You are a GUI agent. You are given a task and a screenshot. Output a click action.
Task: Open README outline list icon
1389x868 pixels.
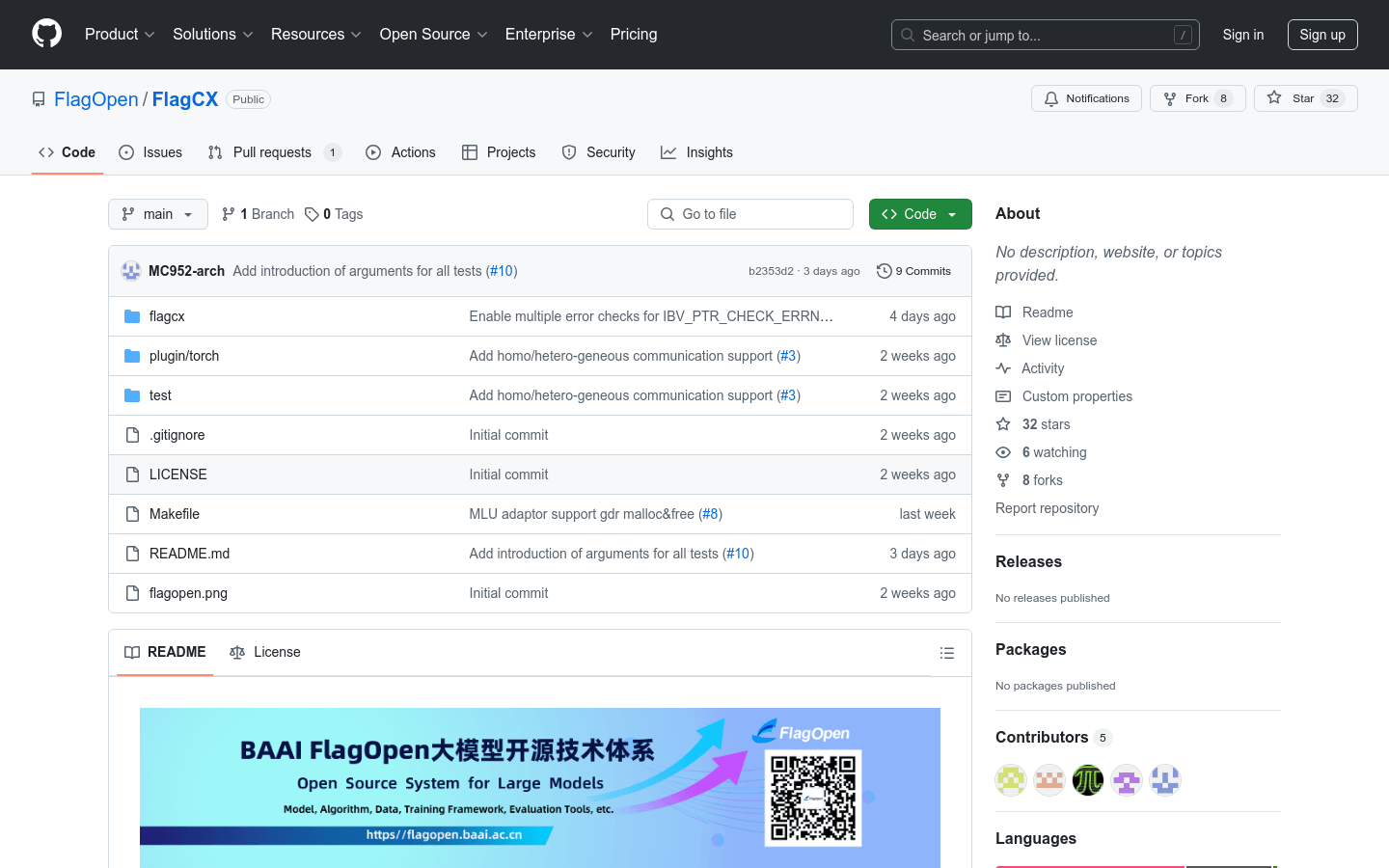tap(947, 653)
